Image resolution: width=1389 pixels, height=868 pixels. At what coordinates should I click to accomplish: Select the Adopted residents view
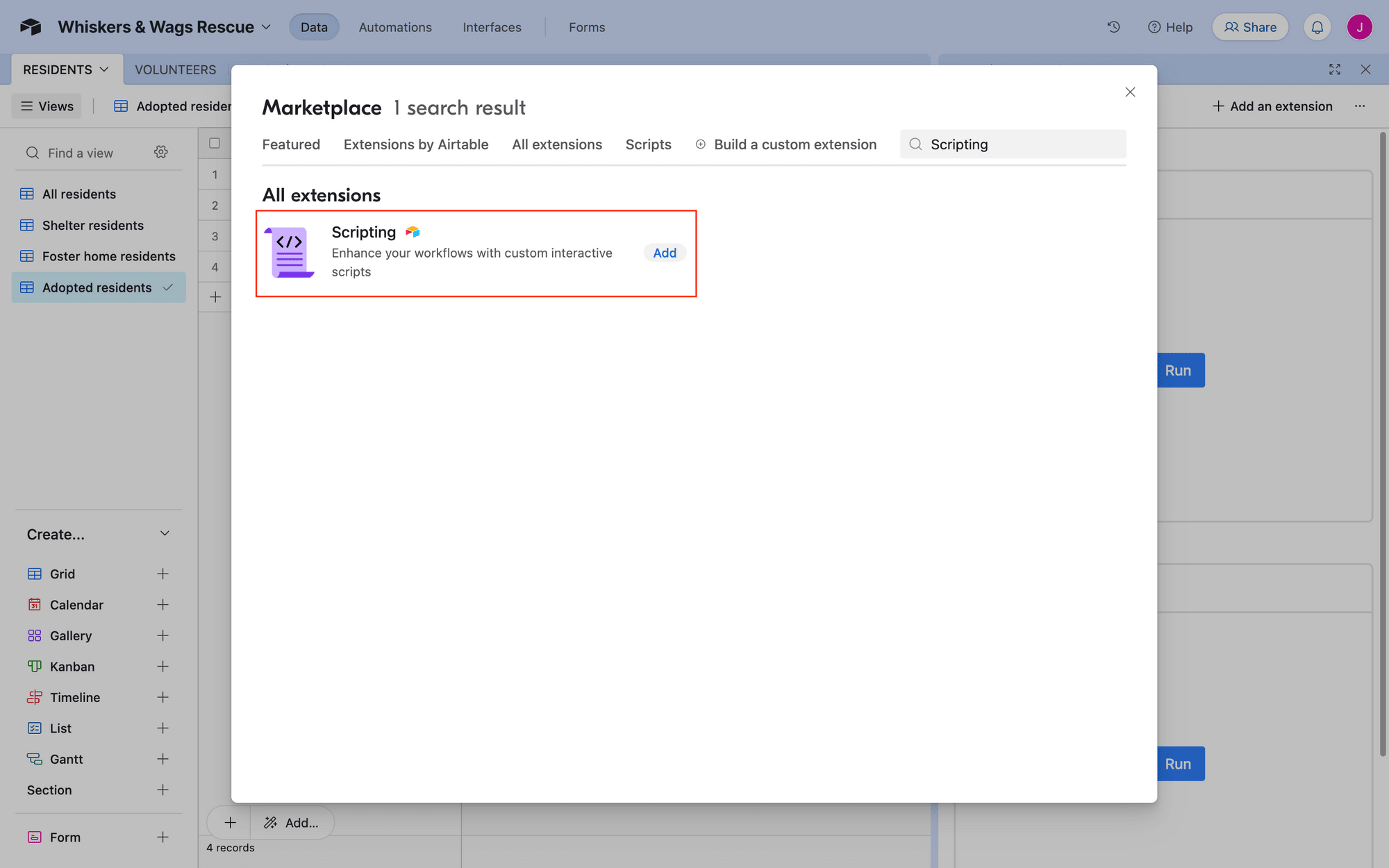(97, 287)
